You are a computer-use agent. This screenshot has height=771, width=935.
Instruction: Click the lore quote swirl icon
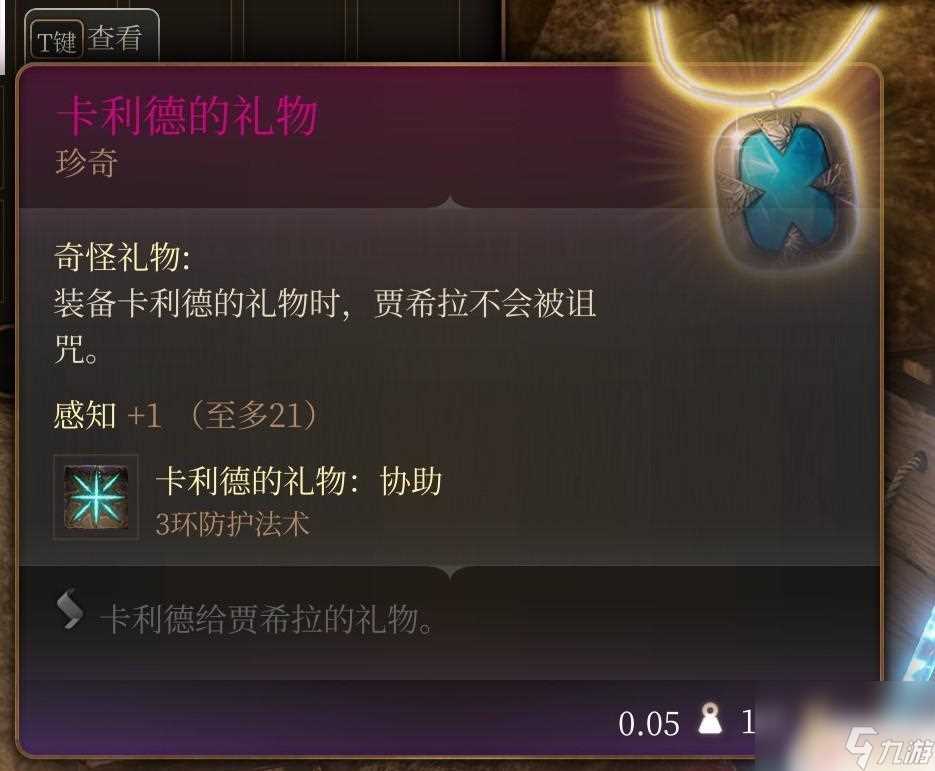coord(70,609)
